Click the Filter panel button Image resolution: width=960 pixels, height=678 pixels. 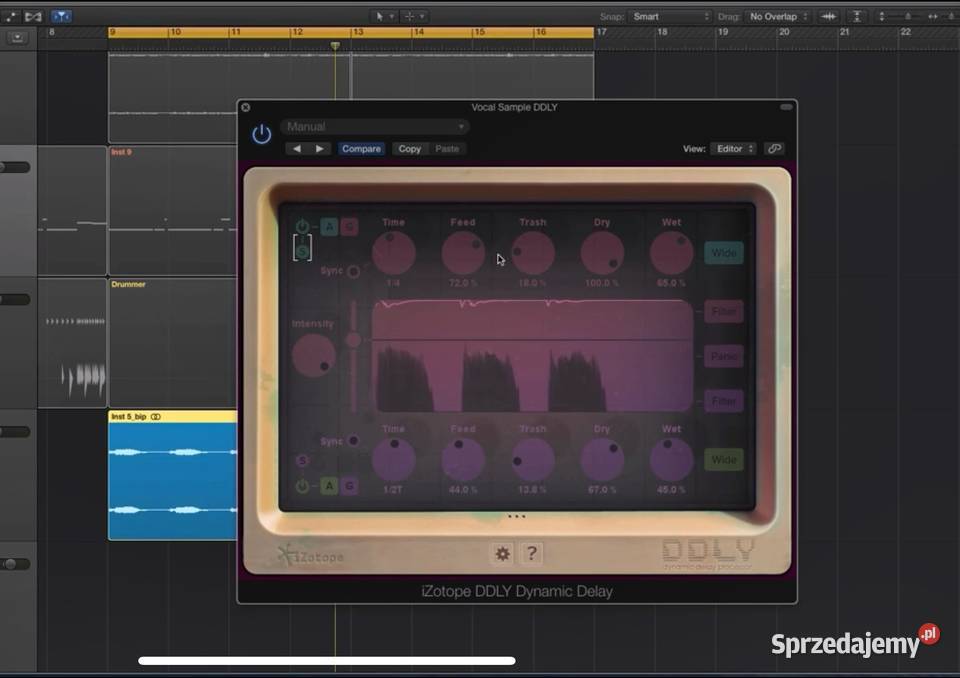coord(723,311)
